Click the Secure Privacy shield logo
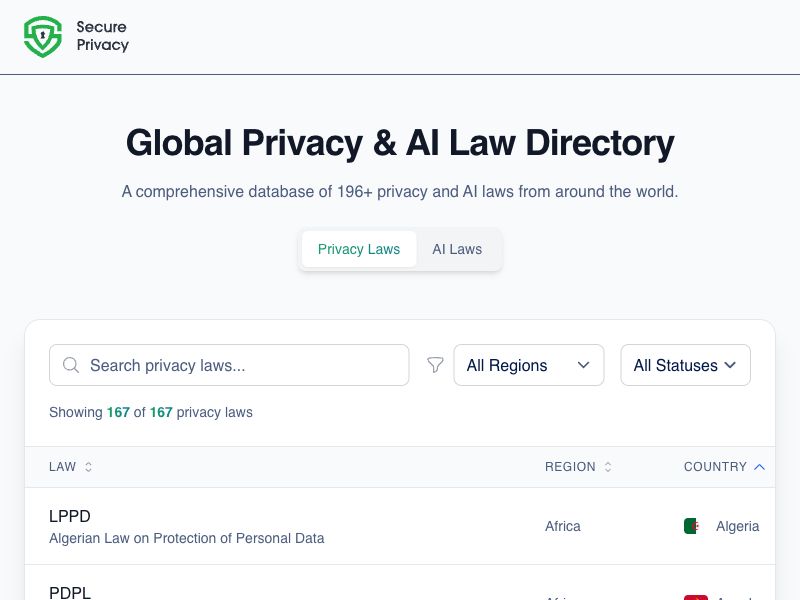The width and height of the screenshot is (800, 600). coord(43,36)
